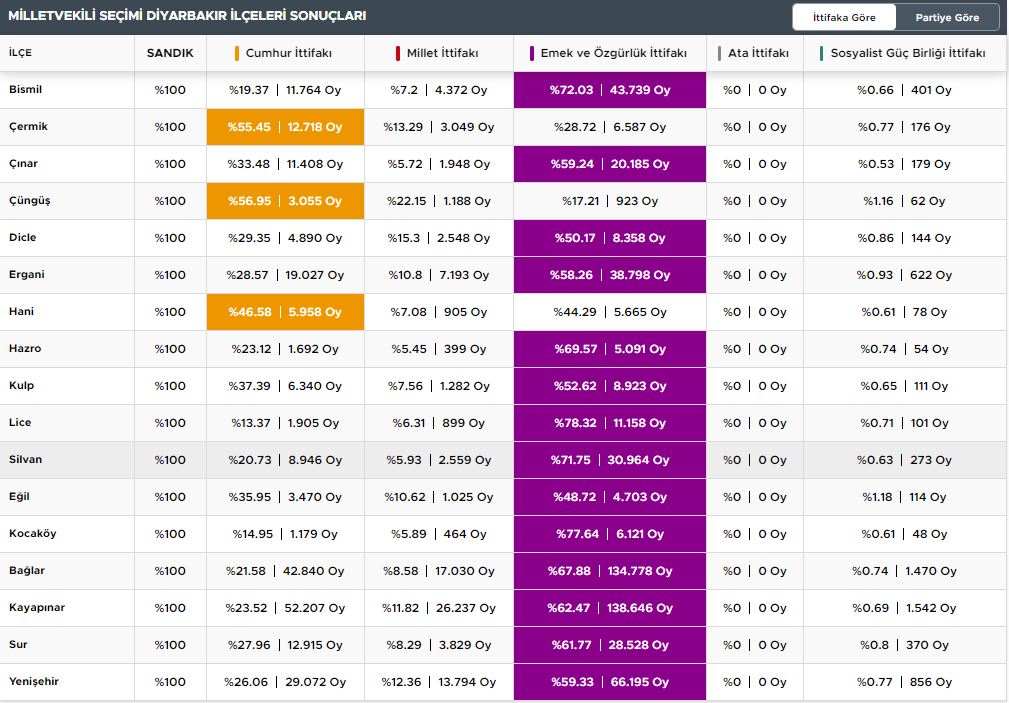Click the page title "Diyarbakır İlçeleri Sonuçları"
The image size is (1009, 703).
(187, 16)
